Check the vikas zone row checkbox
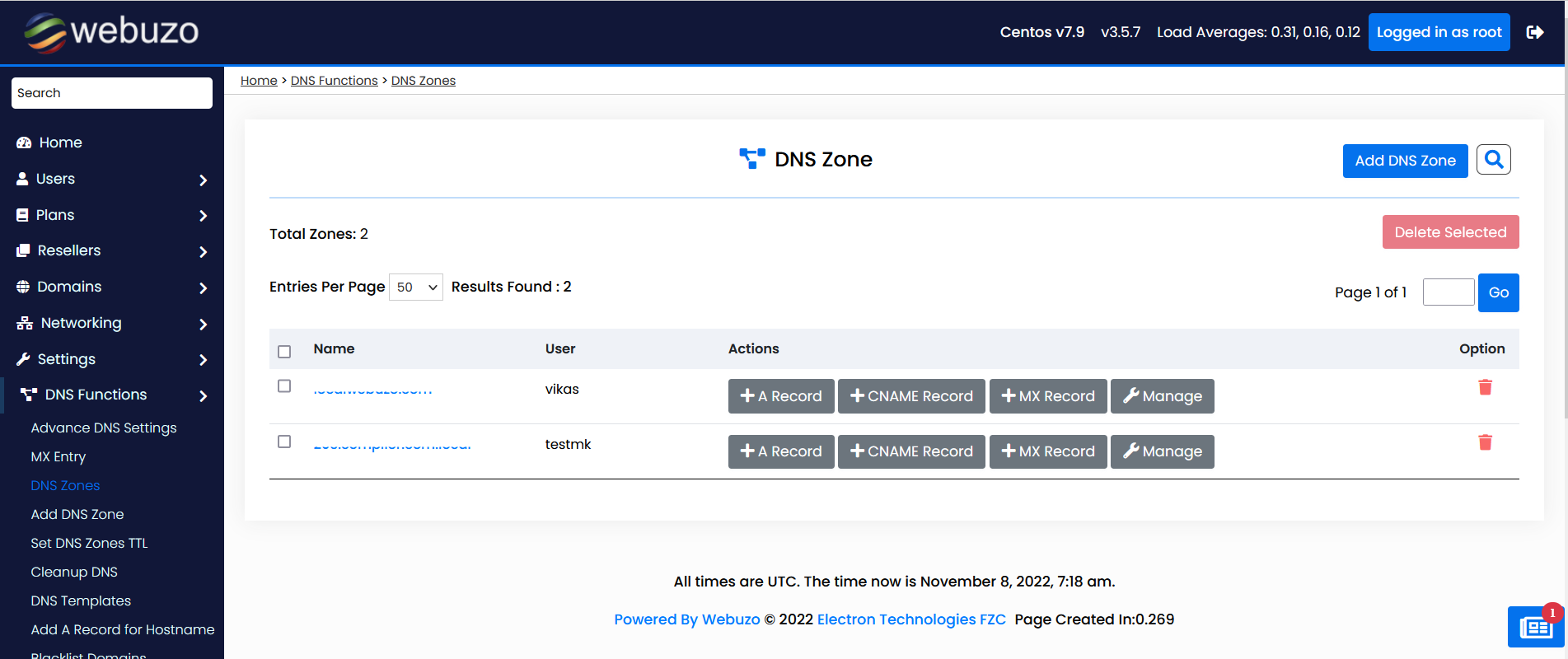 284,386
